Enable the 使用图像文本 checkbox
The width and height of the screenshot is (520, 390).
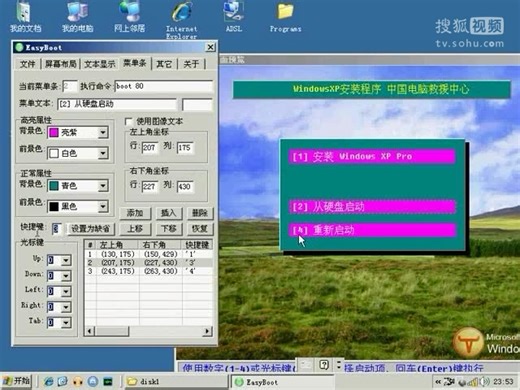click(129, 121)
